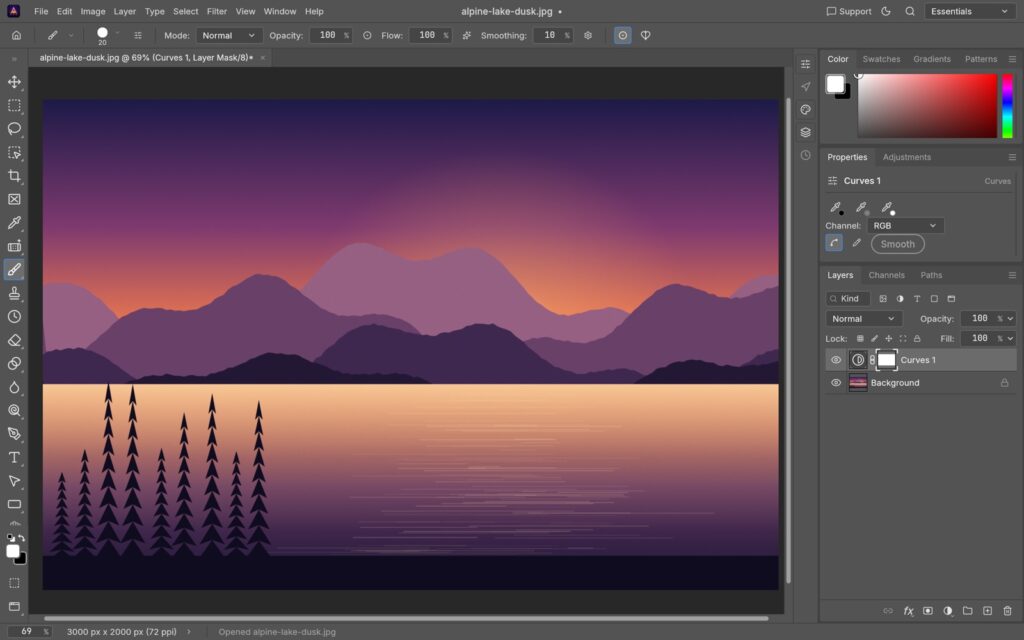Screen dimensions: 1024x640
Task: Toggle pressure for brush size
Action: tap(622, 35)
